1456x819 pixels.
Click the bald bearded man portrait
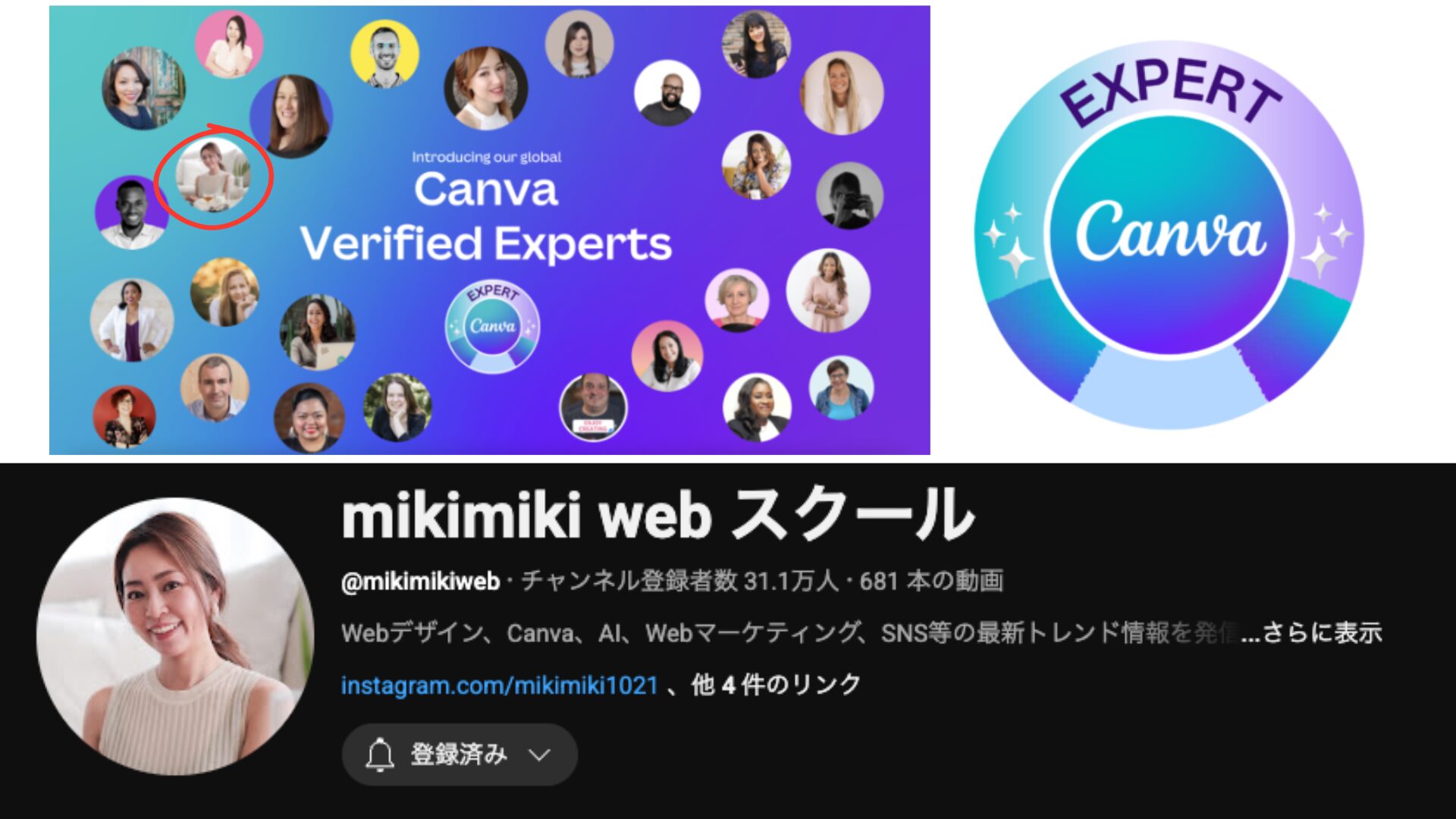667,93
